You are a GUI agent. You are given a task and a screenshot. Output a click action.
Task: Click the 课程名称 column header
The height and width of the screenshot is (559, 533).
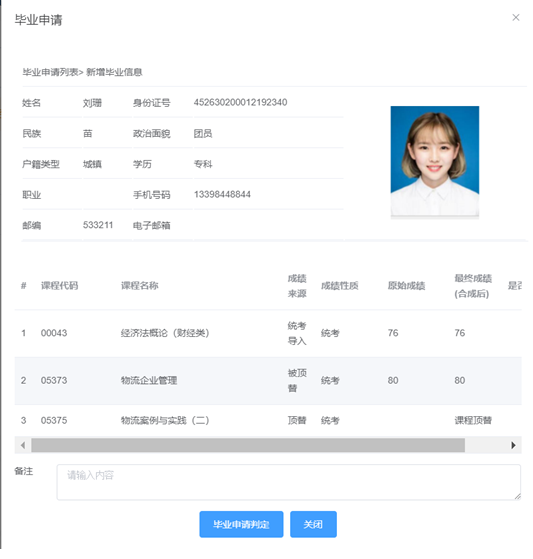pos(139,286)
